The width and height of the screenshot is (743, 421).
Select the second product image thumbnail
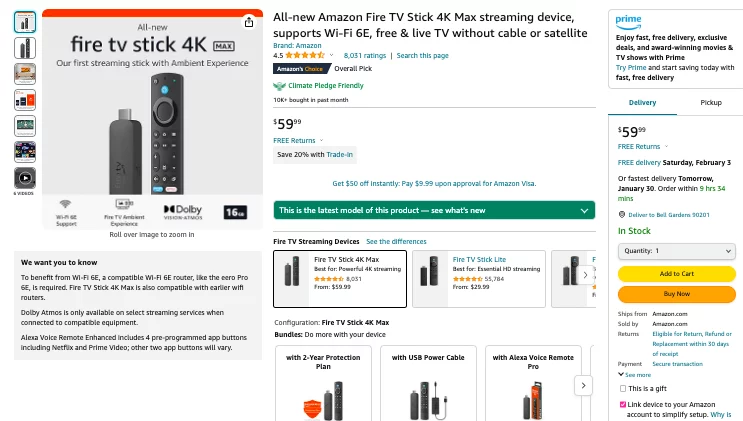(x=25, y=48)
